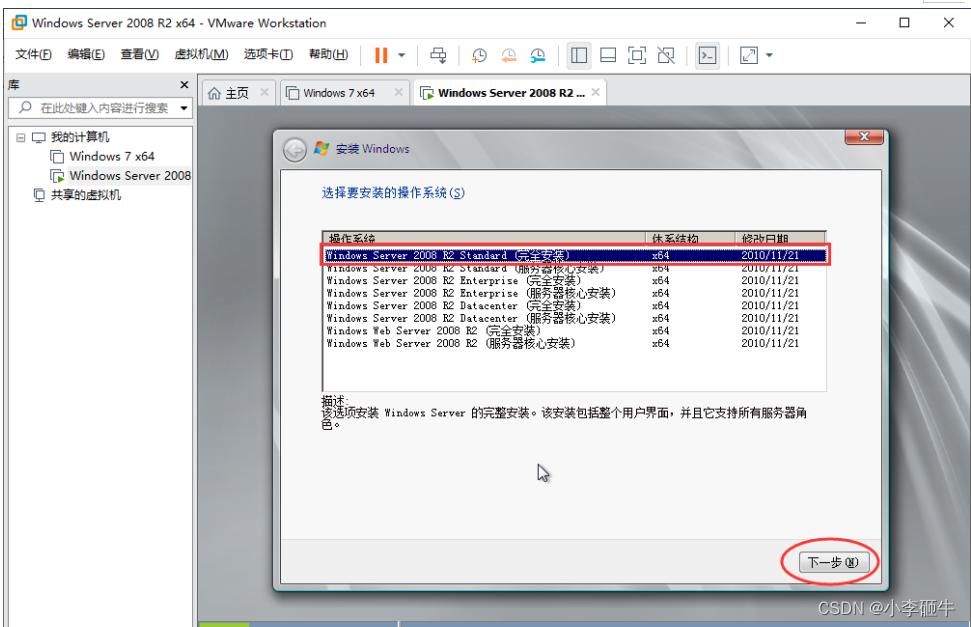
Task: Click the back arrow in the installer
Action: point(295,149)
